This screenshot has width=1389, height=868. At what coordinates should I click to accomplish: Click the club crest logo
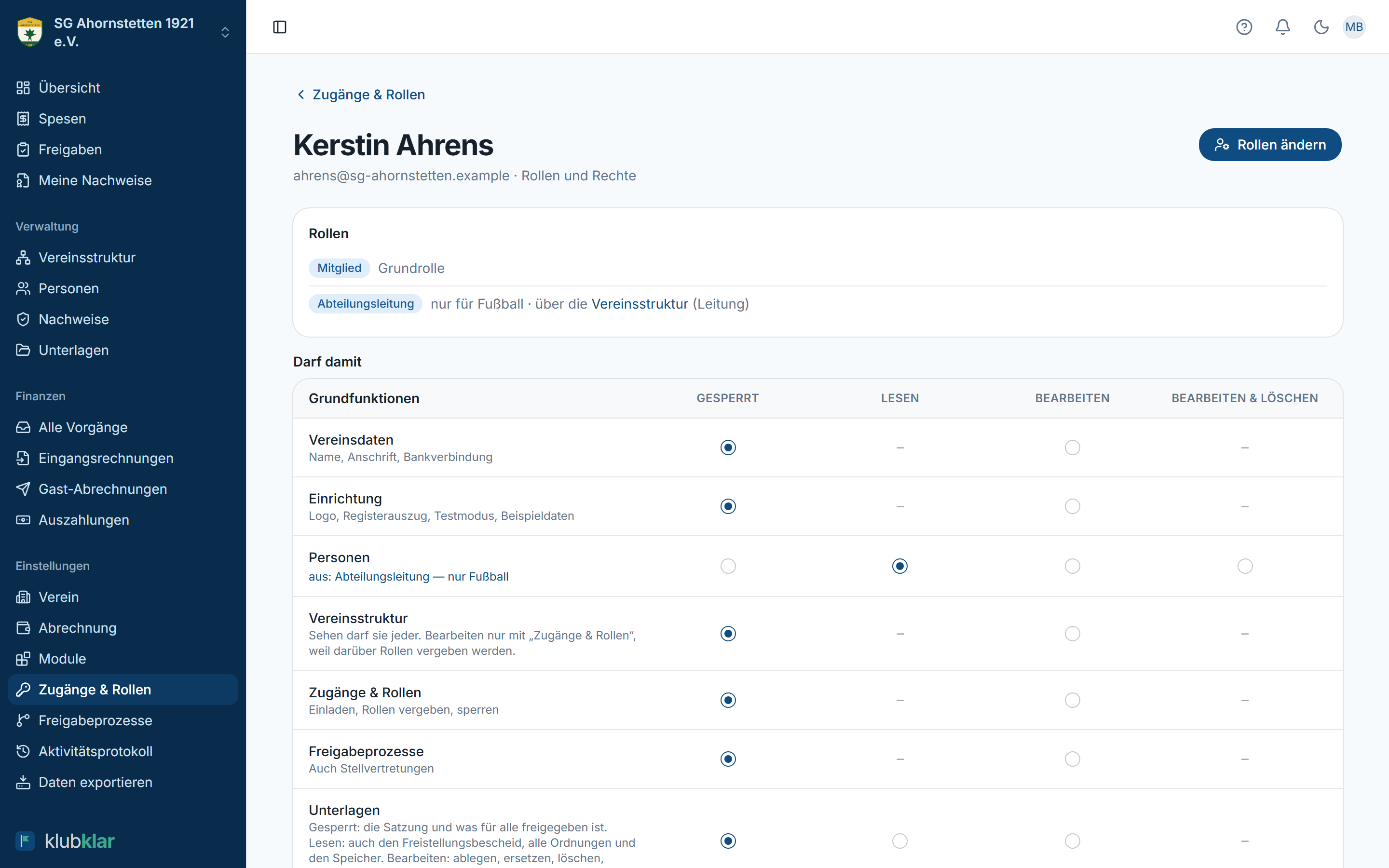coord(30,32)
